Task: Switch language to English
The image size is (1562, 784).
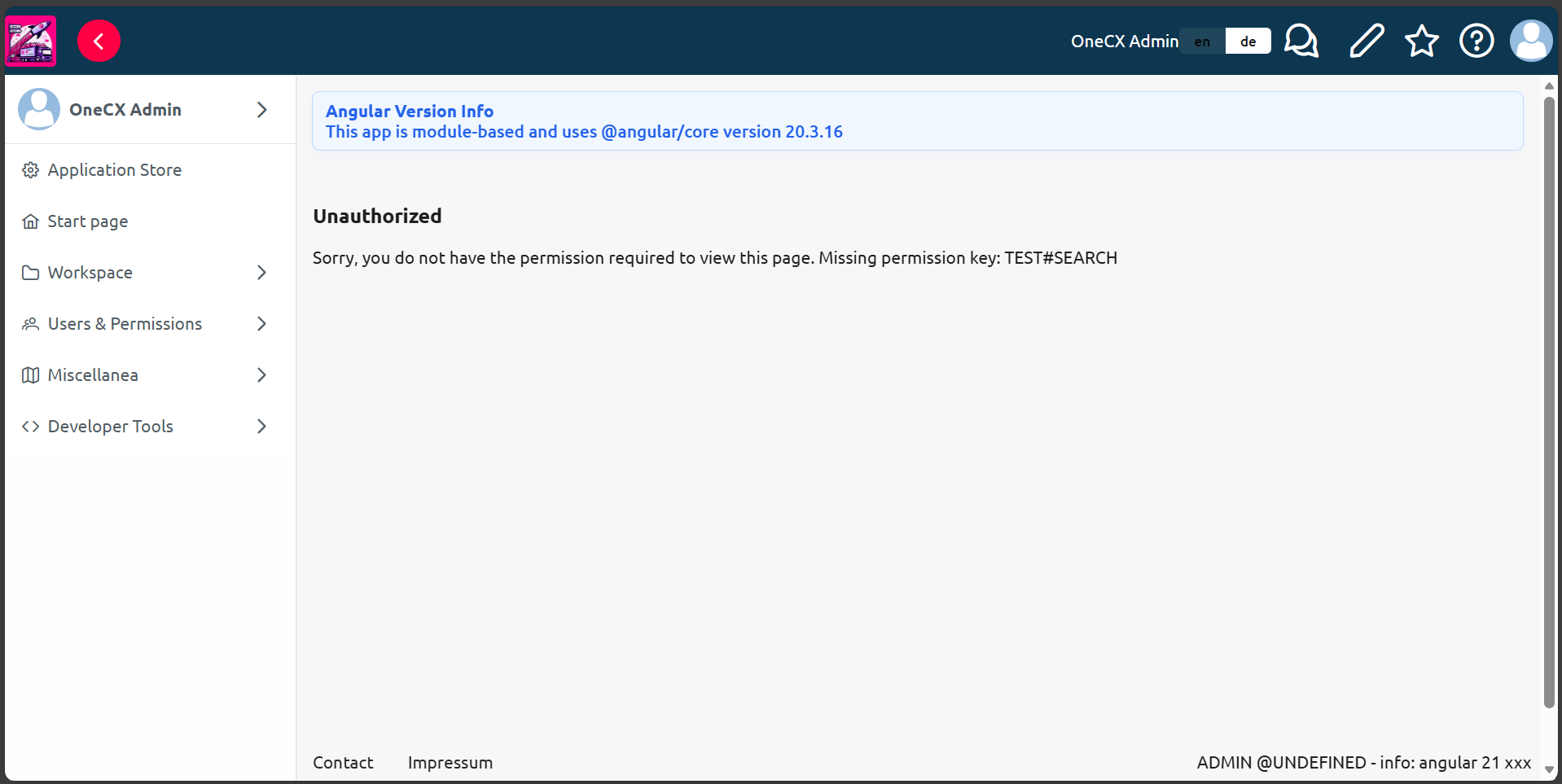Action: (1203, 41)
